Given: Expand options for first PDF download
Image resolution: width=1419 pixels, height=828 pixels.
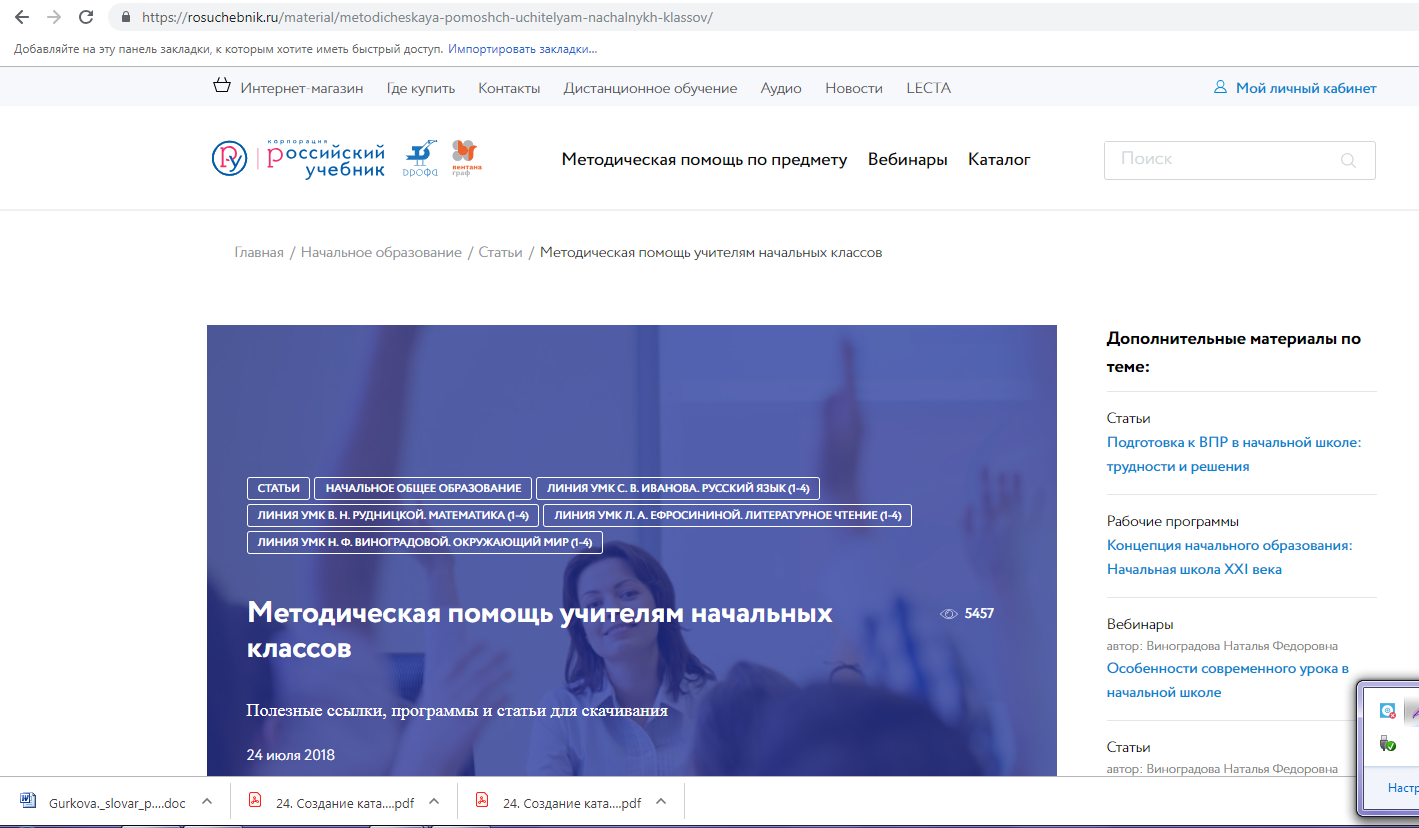Looking at the screenshot, I should tap(434, 802).
